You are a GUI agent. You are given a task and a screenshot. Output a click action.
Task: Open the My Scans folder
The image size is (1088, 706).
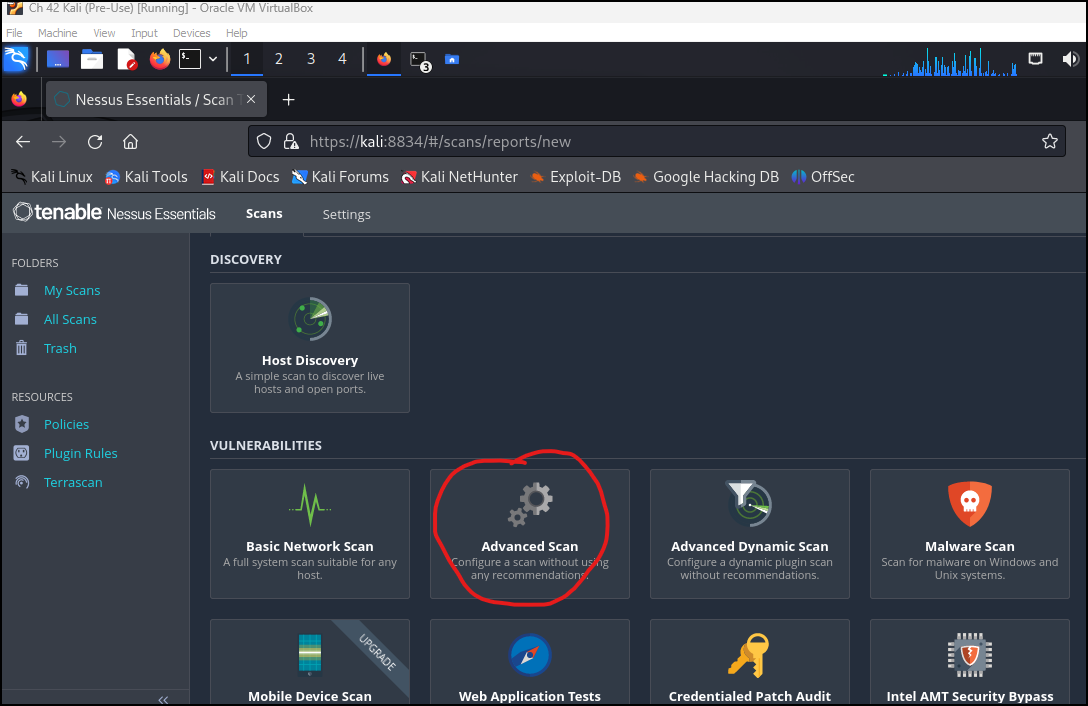coord(71,290)
